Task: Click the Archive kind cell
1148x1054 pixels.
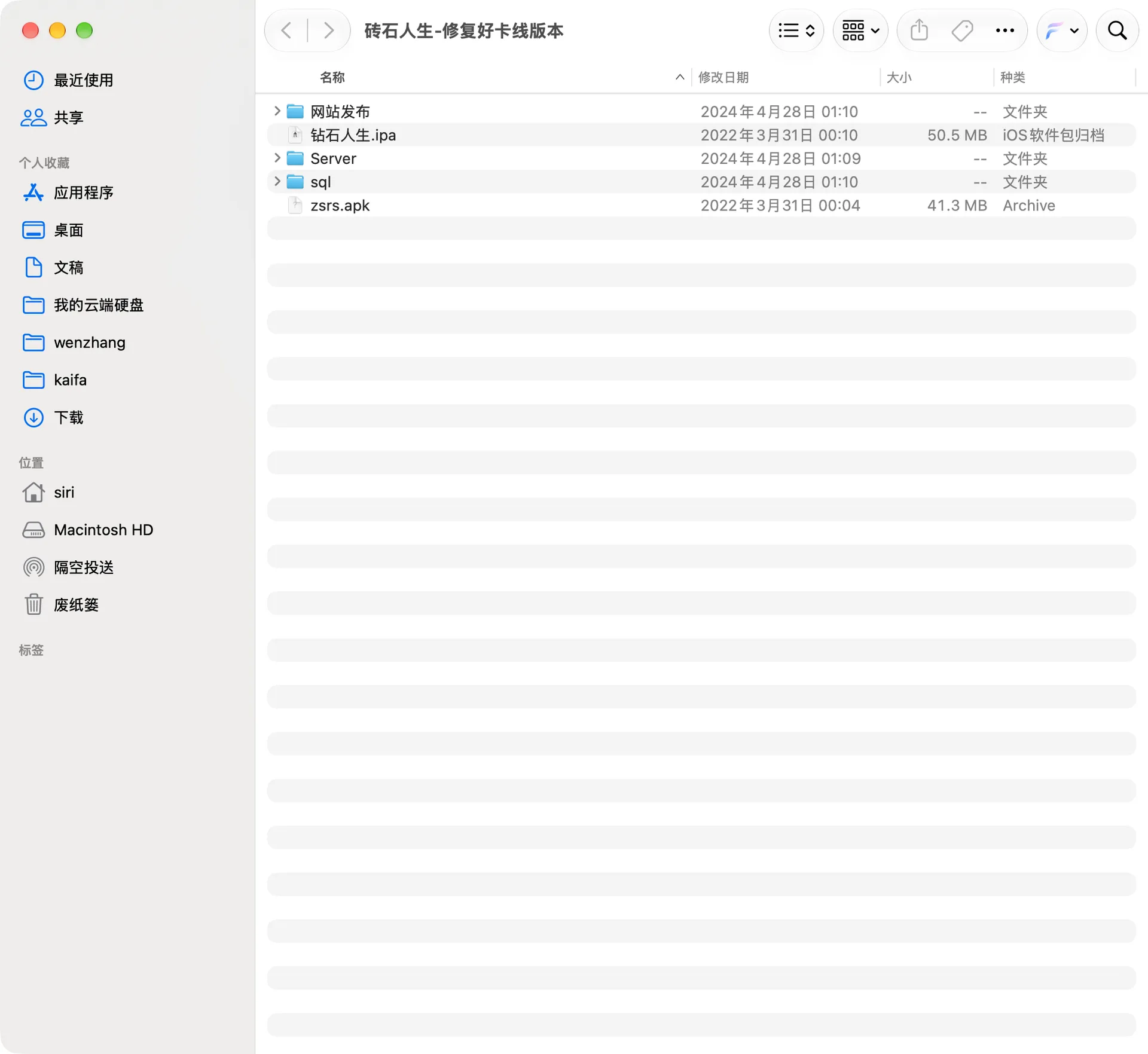Action: coord(1028,205)
